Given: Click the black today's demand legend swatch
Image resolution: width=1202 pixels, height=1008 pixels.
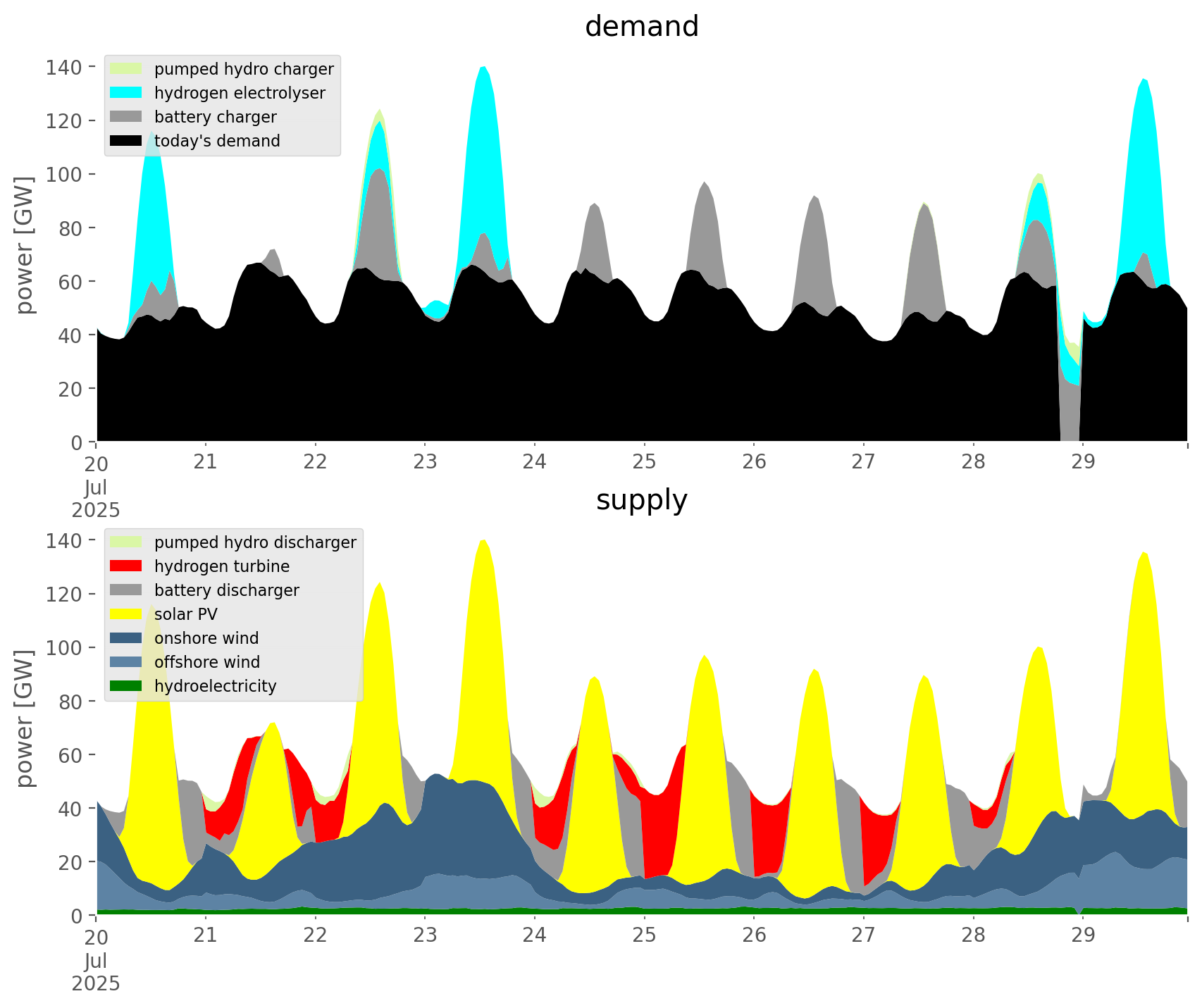Looking at the screenshot, I should [x=126, y=141].
